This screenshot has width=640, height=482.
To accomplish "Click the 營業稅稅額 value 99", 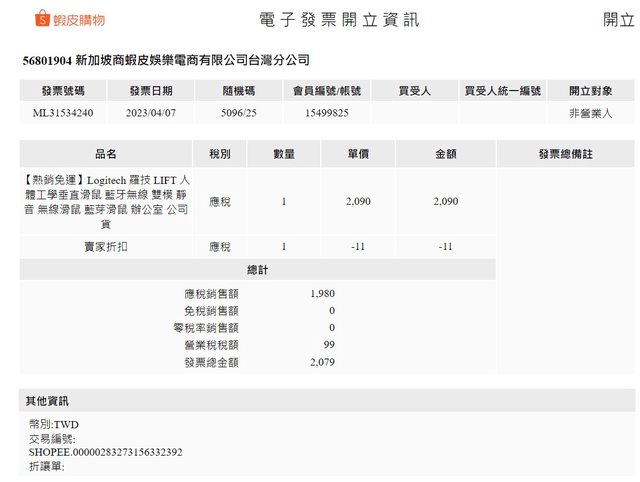I will (328, 345).
